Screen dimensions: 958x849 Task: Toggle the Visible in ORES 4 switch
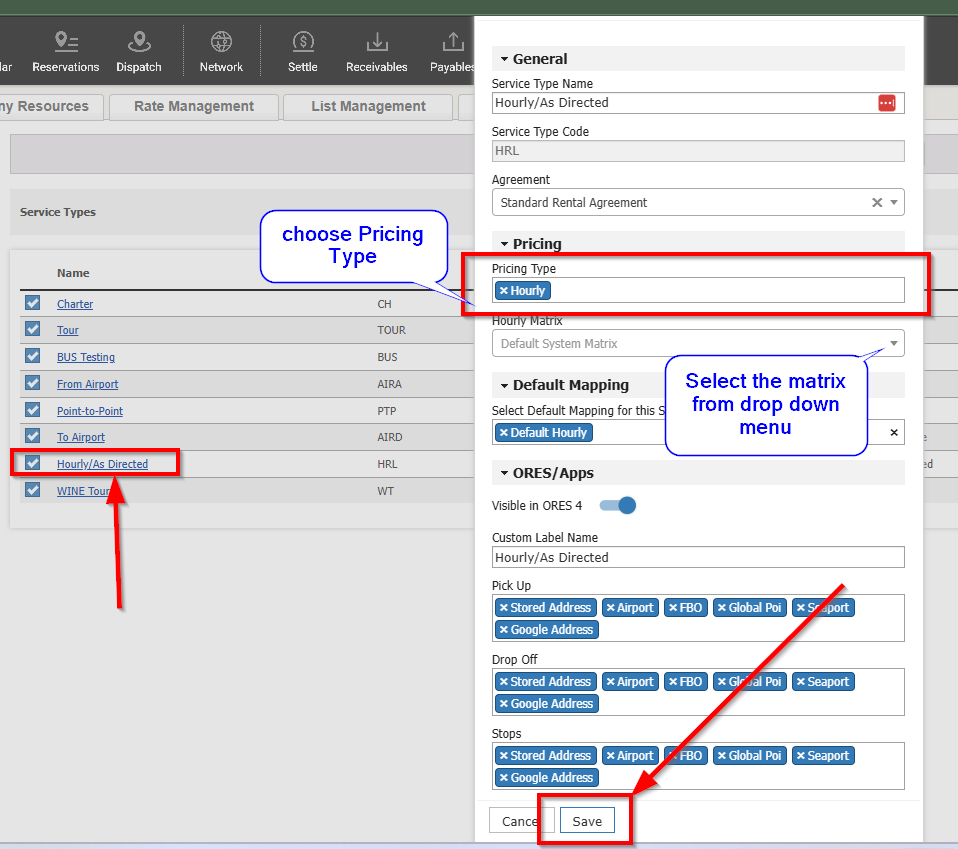pos(618,505)
